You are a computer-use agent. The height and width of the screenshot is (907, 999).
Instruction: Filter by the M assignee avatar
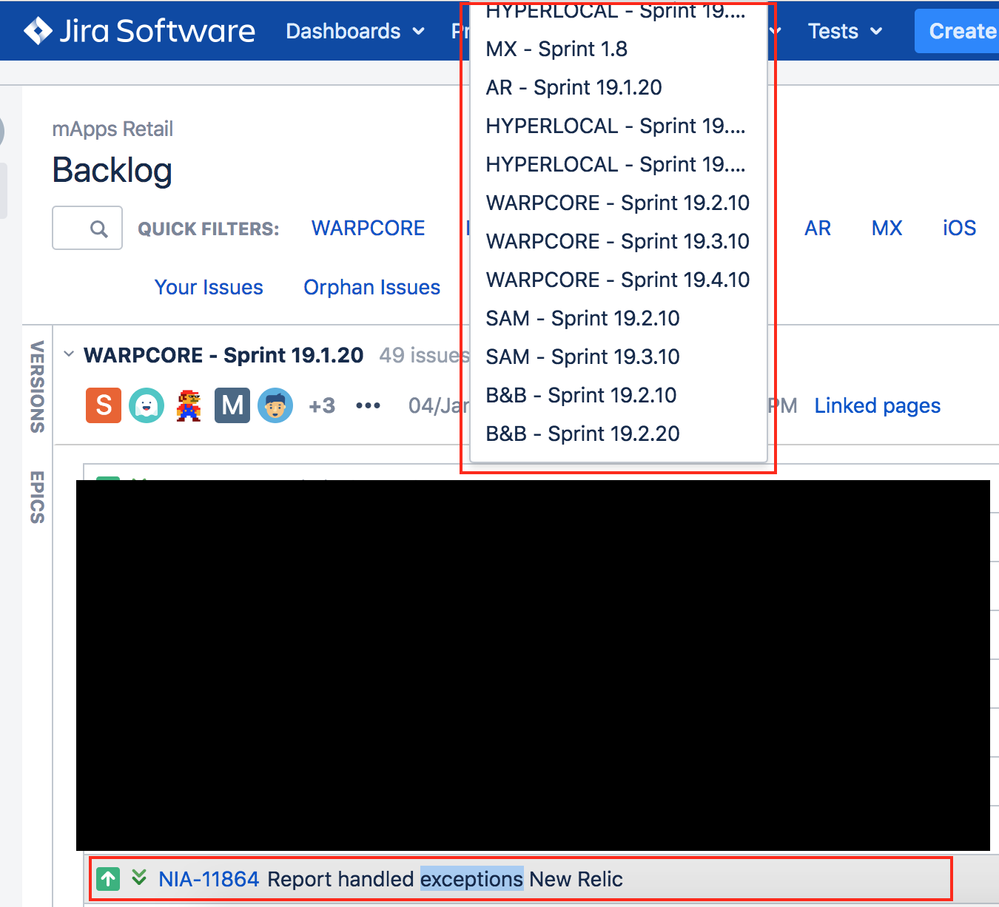point(232,406)
